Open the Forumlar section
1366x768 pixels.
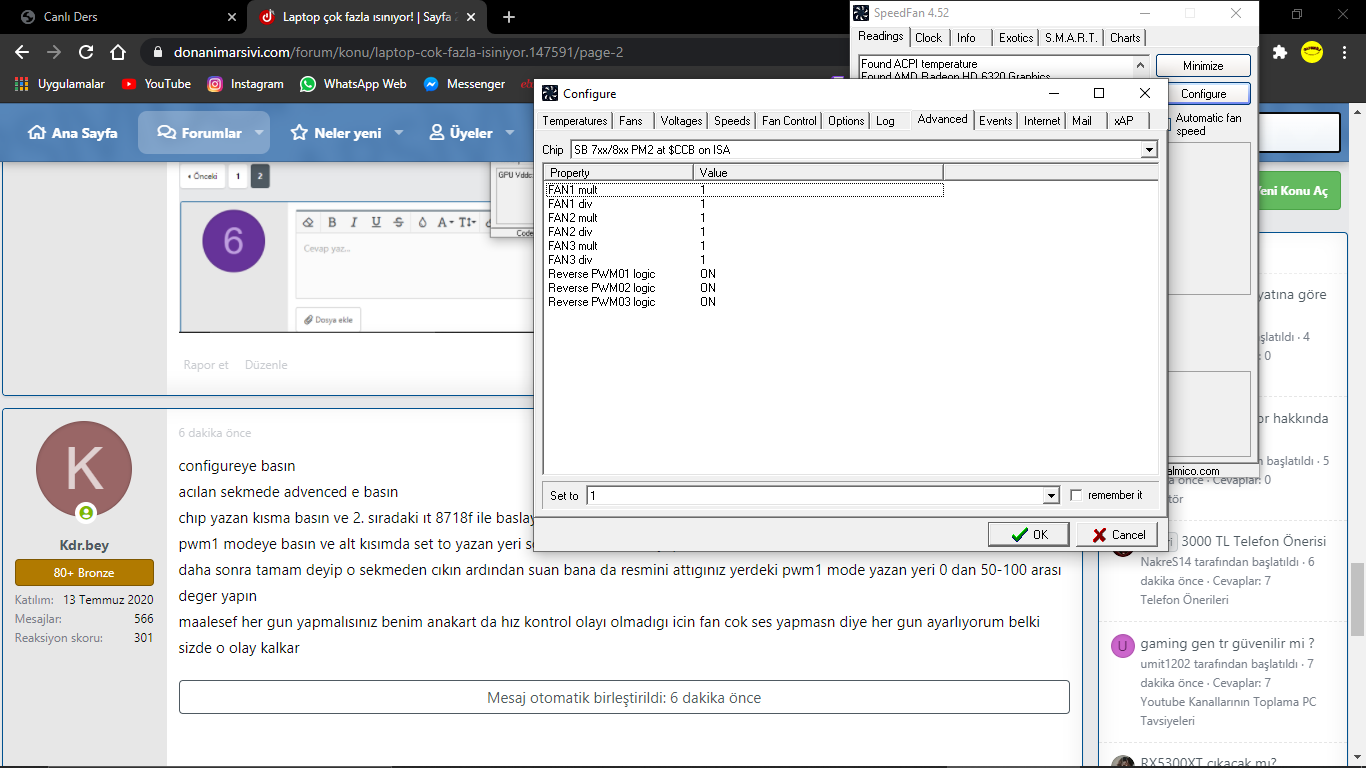[200, 133]
